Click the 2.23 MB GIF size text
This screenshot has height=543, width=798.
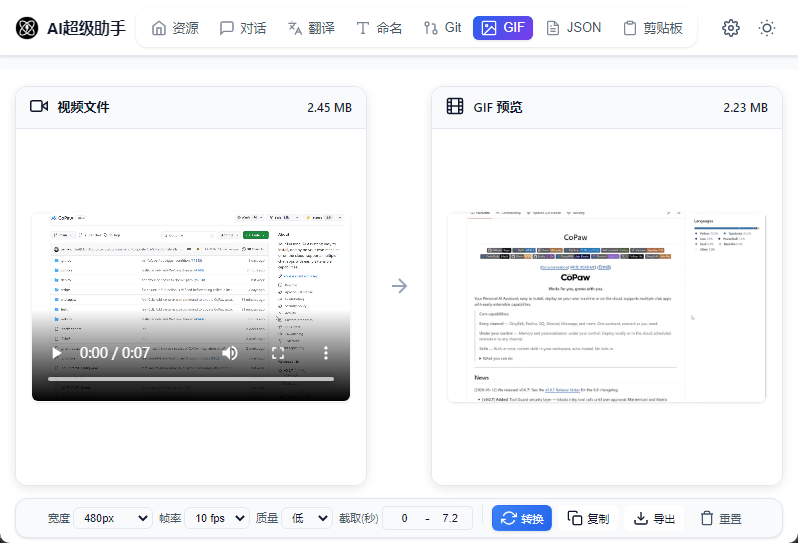tap(746, 107)
